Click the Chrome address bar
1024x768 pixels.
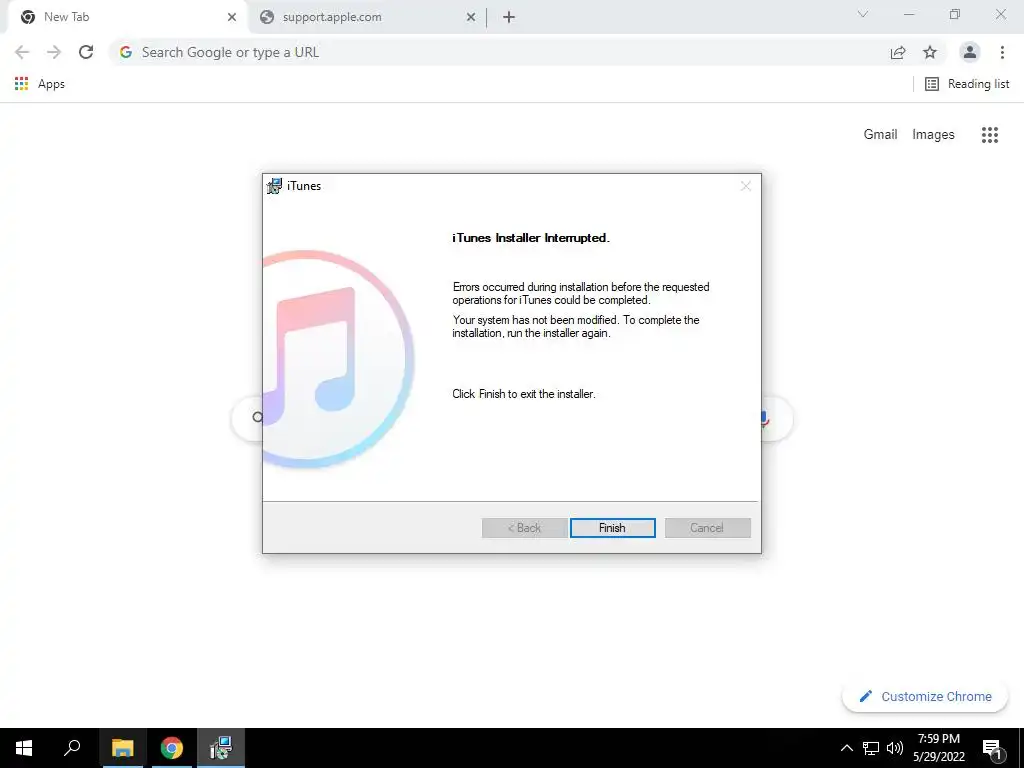[x=503, y=52]
